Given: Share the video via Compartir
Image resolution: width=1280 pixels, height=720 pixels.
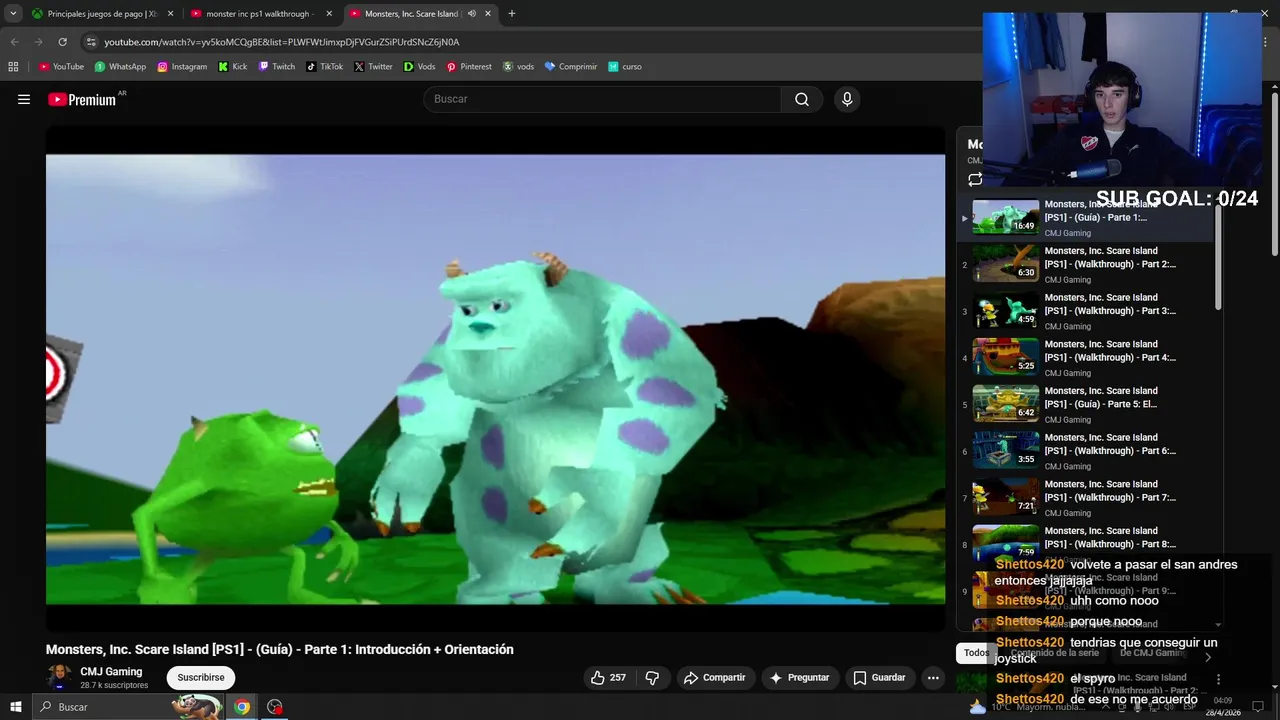Looking at the screenshot, I should pos(714,677).
